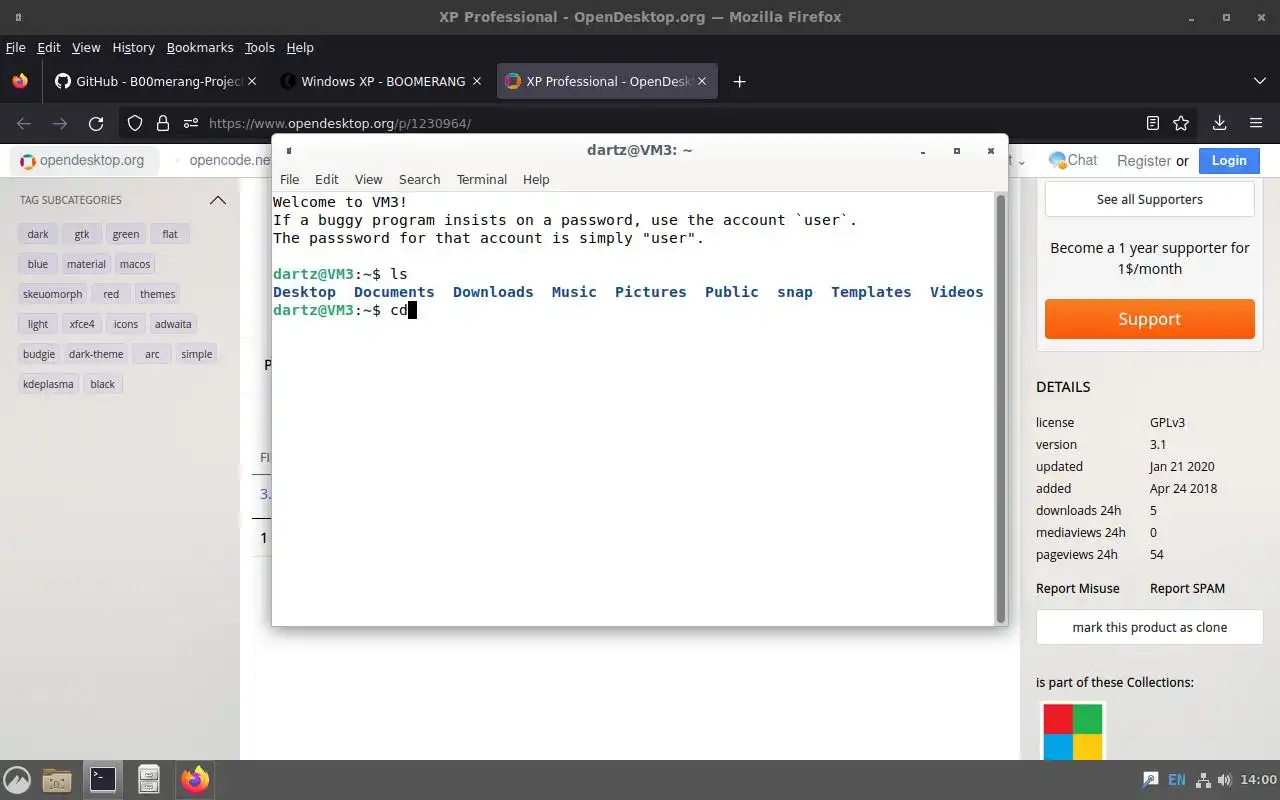
Task: Open the terminal Edit menu
Action: (327, 179)
